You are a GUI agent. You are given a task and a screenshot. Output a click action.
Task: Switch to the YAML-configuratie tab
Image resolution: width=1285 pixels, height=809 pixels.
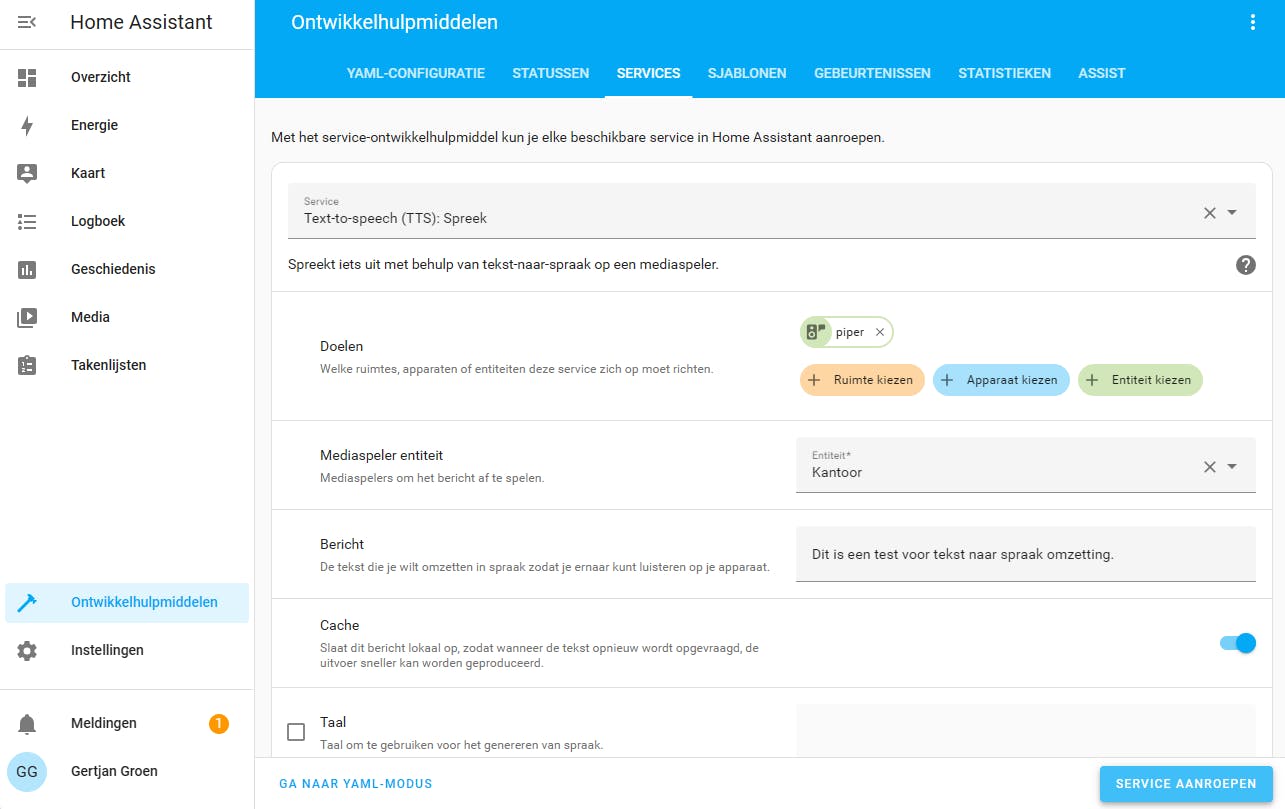pyautogui.click(x=416, y=73)
